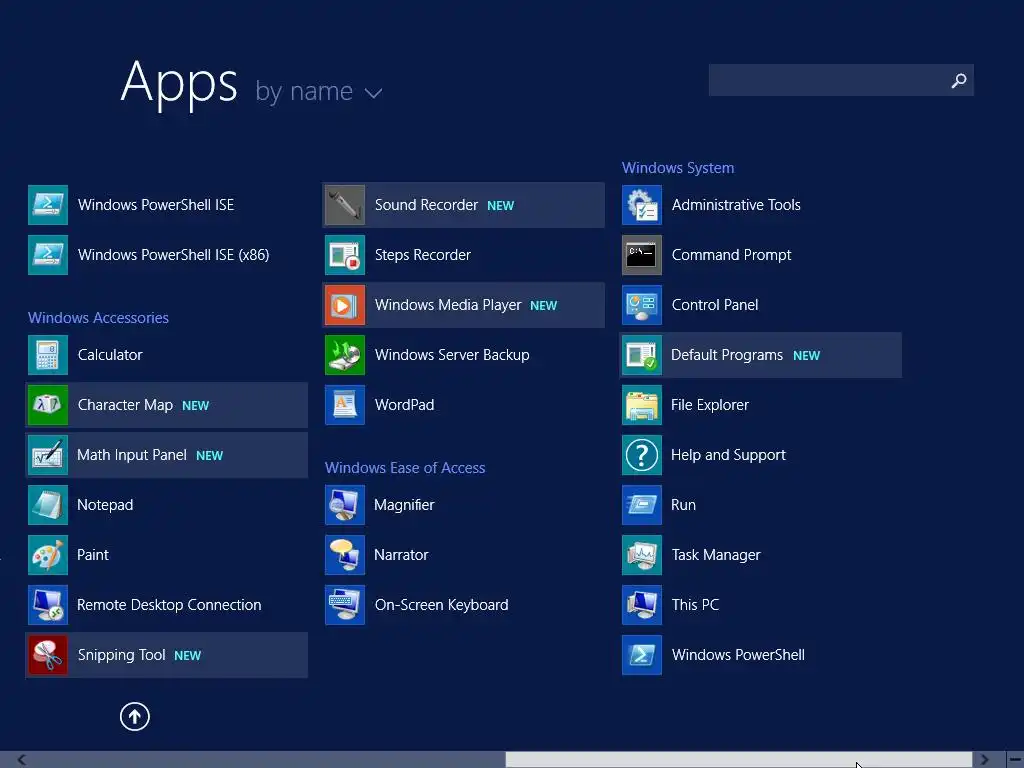This screenshot has width=1024, height=768.
Task: Open the Help and Support question icon
Action: (642, 455)
